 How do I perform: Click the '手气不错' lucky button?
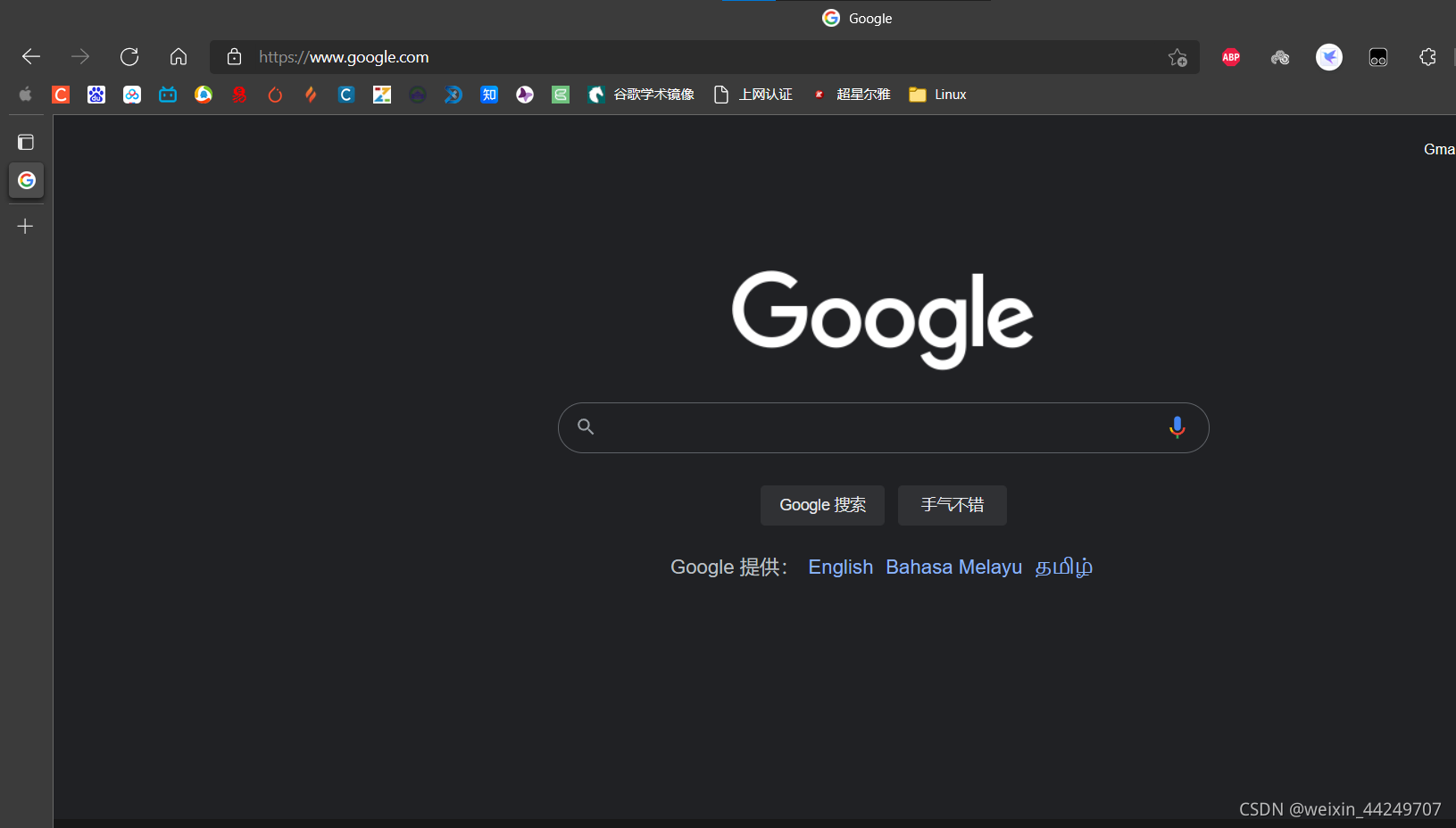pyautogui.click(x=953, y=505)
